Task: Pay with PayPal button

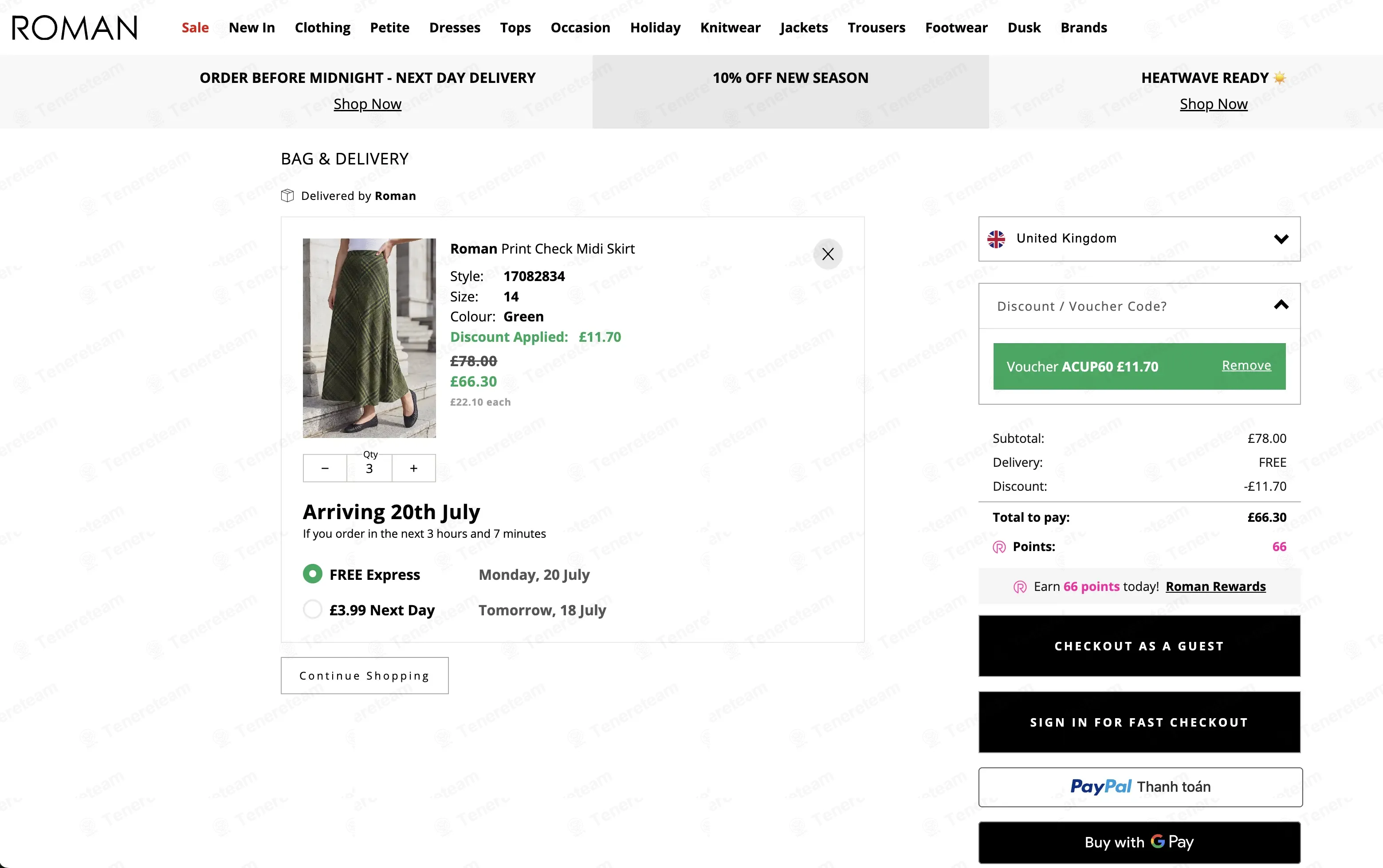Action: [x=1140, y=787]
